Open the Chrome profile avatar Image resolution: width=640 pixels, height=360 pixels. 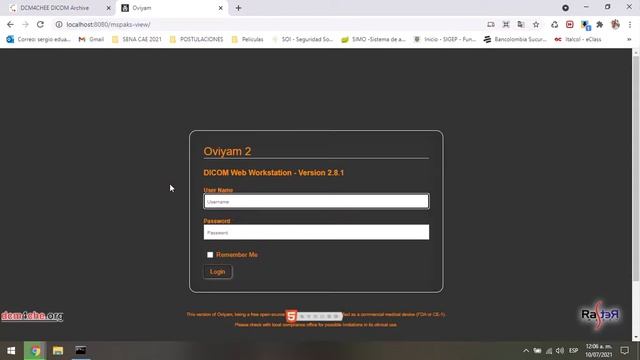click(615, 24)
